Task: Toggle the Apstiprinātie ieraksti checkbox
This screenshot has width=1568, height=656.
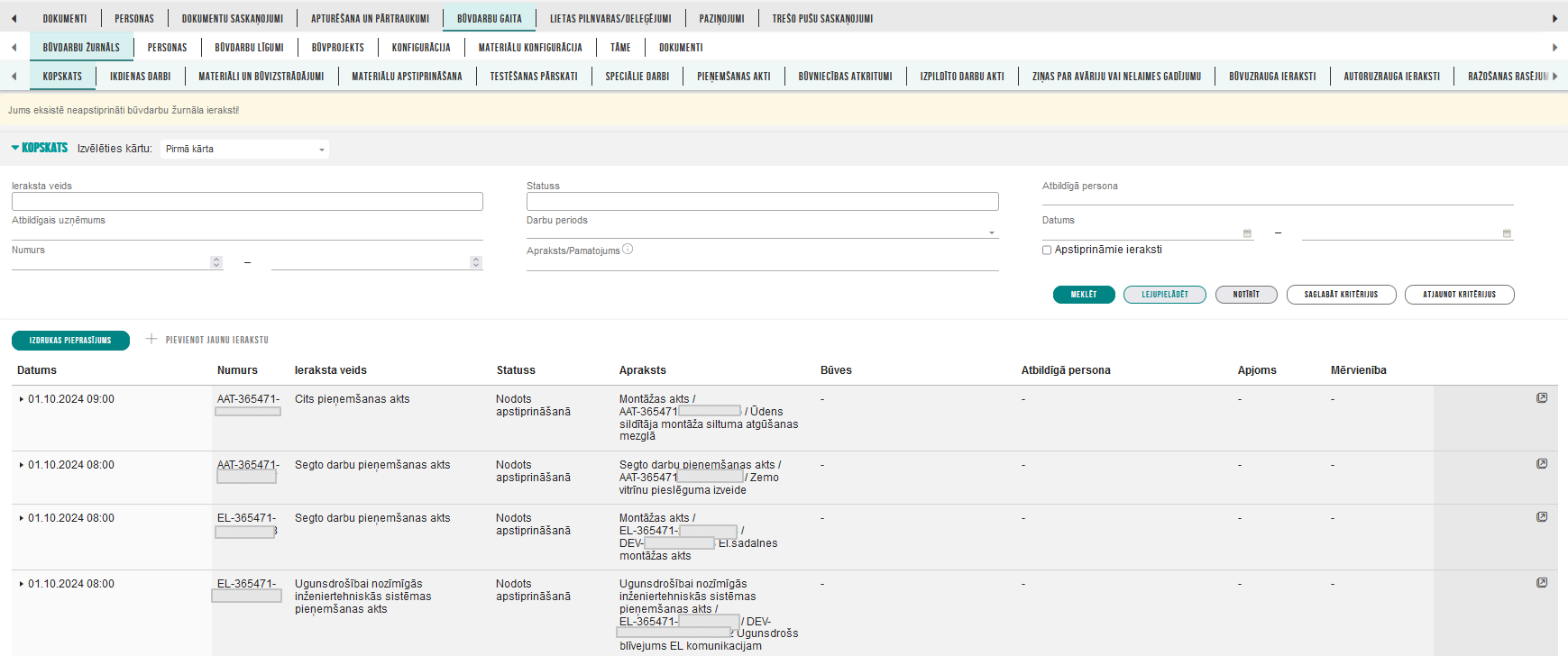Action: 1047,250
